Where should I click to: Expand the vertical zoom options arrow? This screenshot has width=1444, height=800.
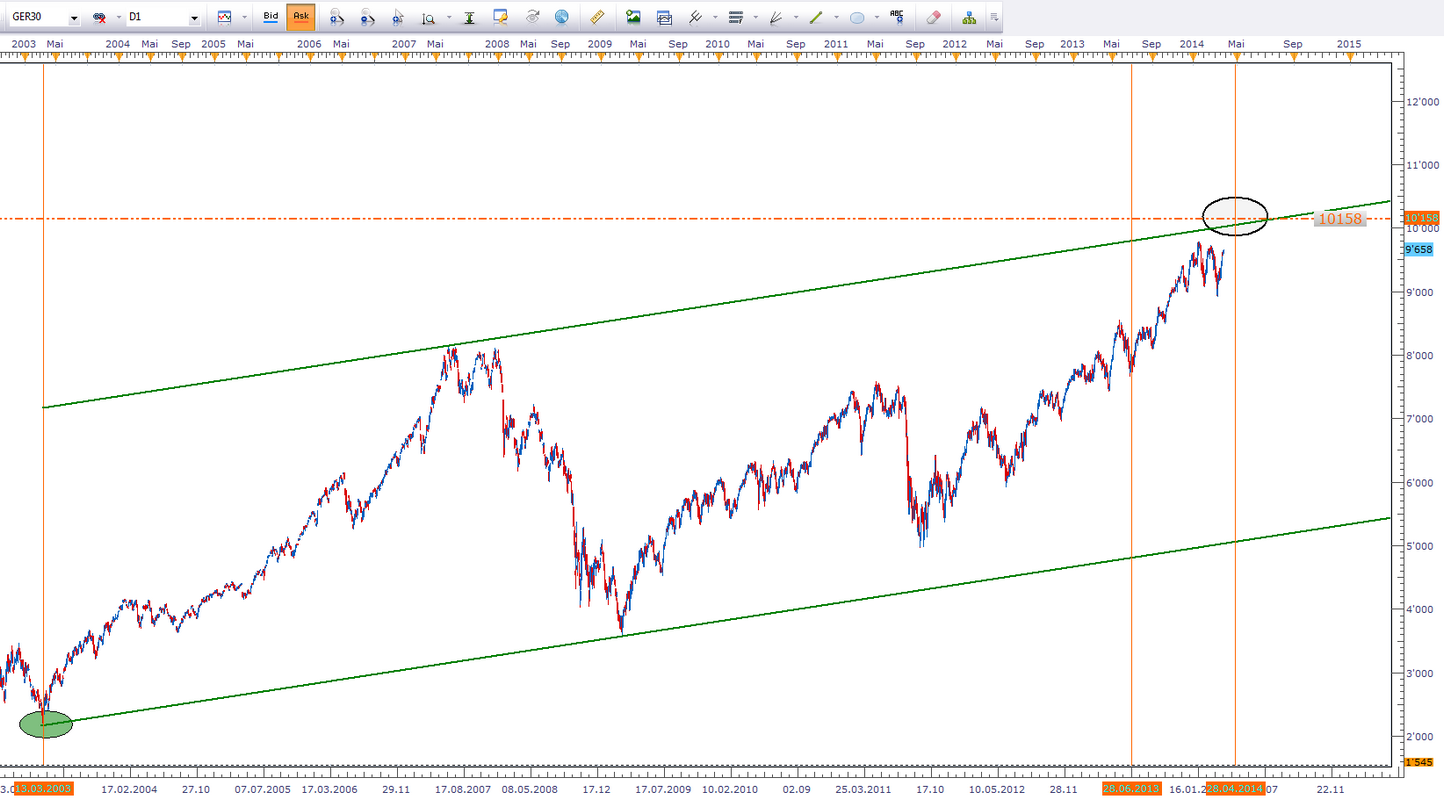(448, 17)
